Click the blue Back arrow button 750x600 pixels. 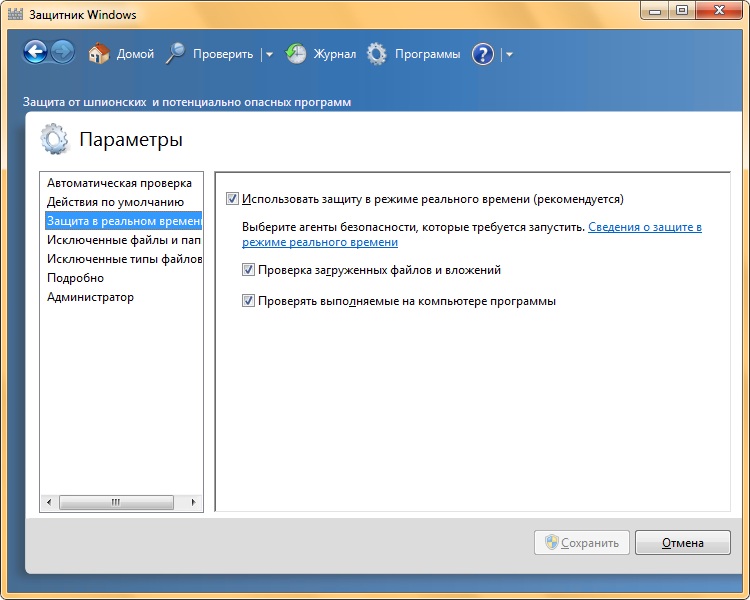coord(36,53)
